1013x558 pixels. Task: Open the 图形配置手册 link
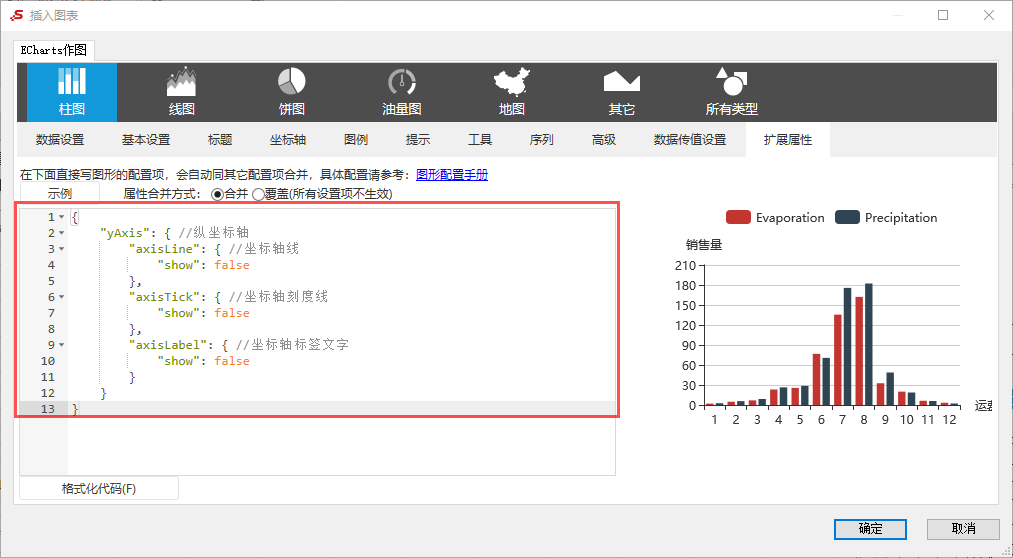click(452, 174)
